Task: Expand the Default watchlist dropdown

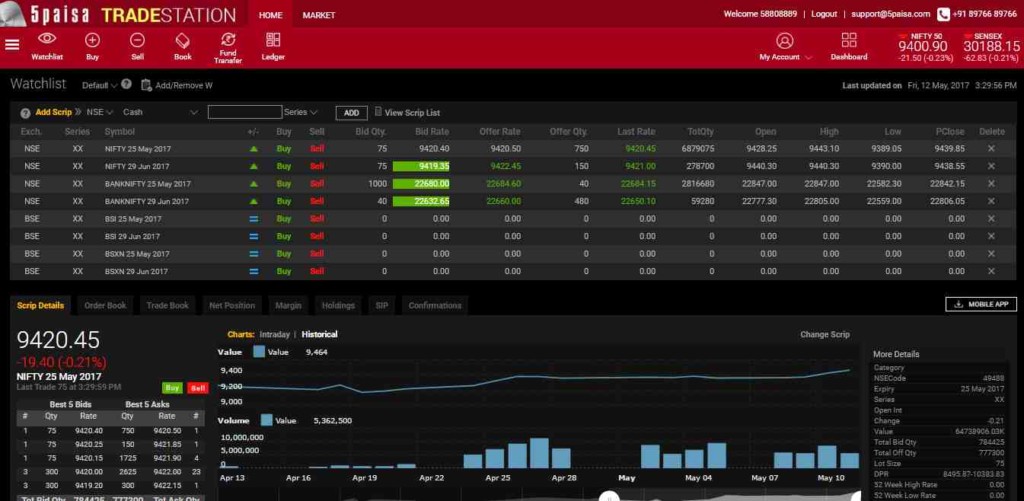Action: pyautogui.click(x=101, y=86)
